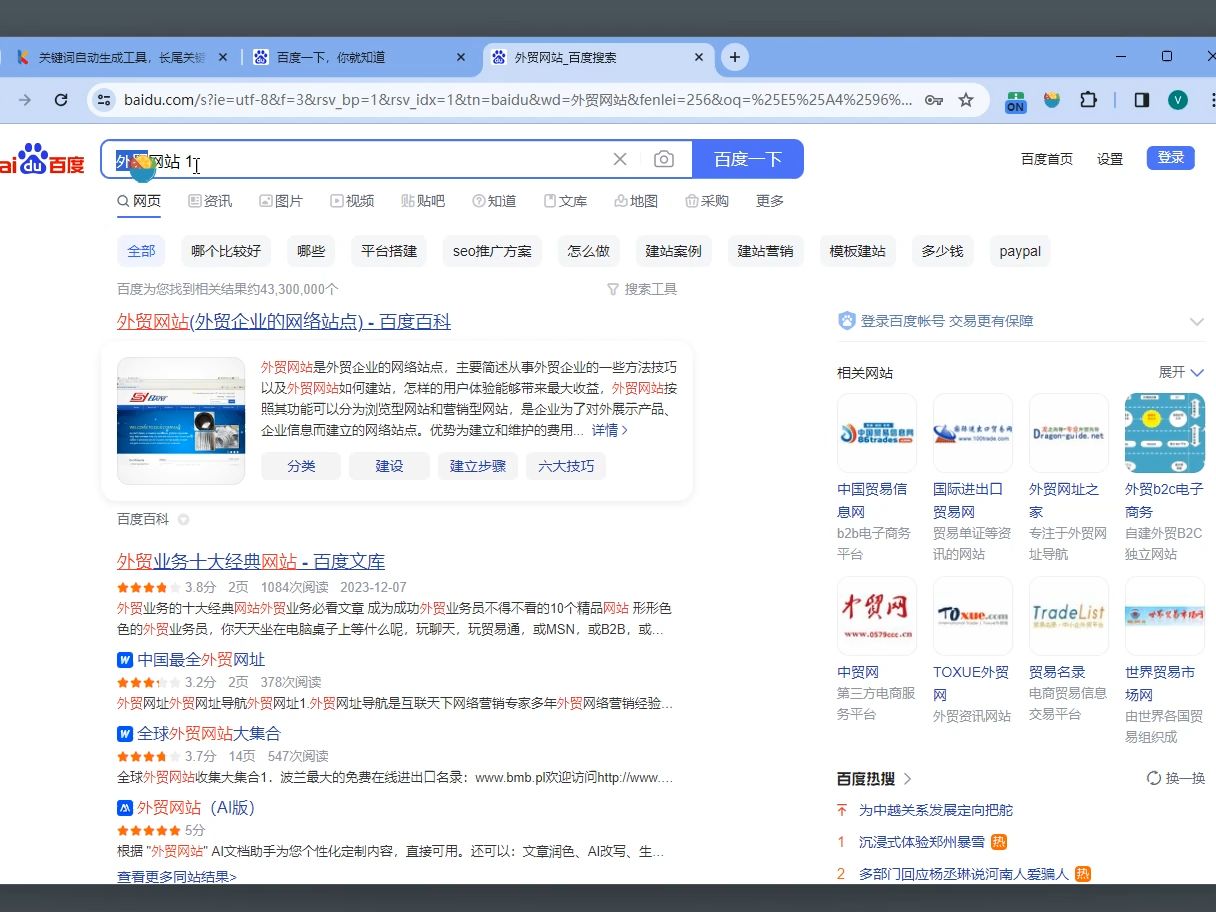This screenshot has height=912, width=1216.
Task: Open the 更多 categories menu
Action: point(770,201)
